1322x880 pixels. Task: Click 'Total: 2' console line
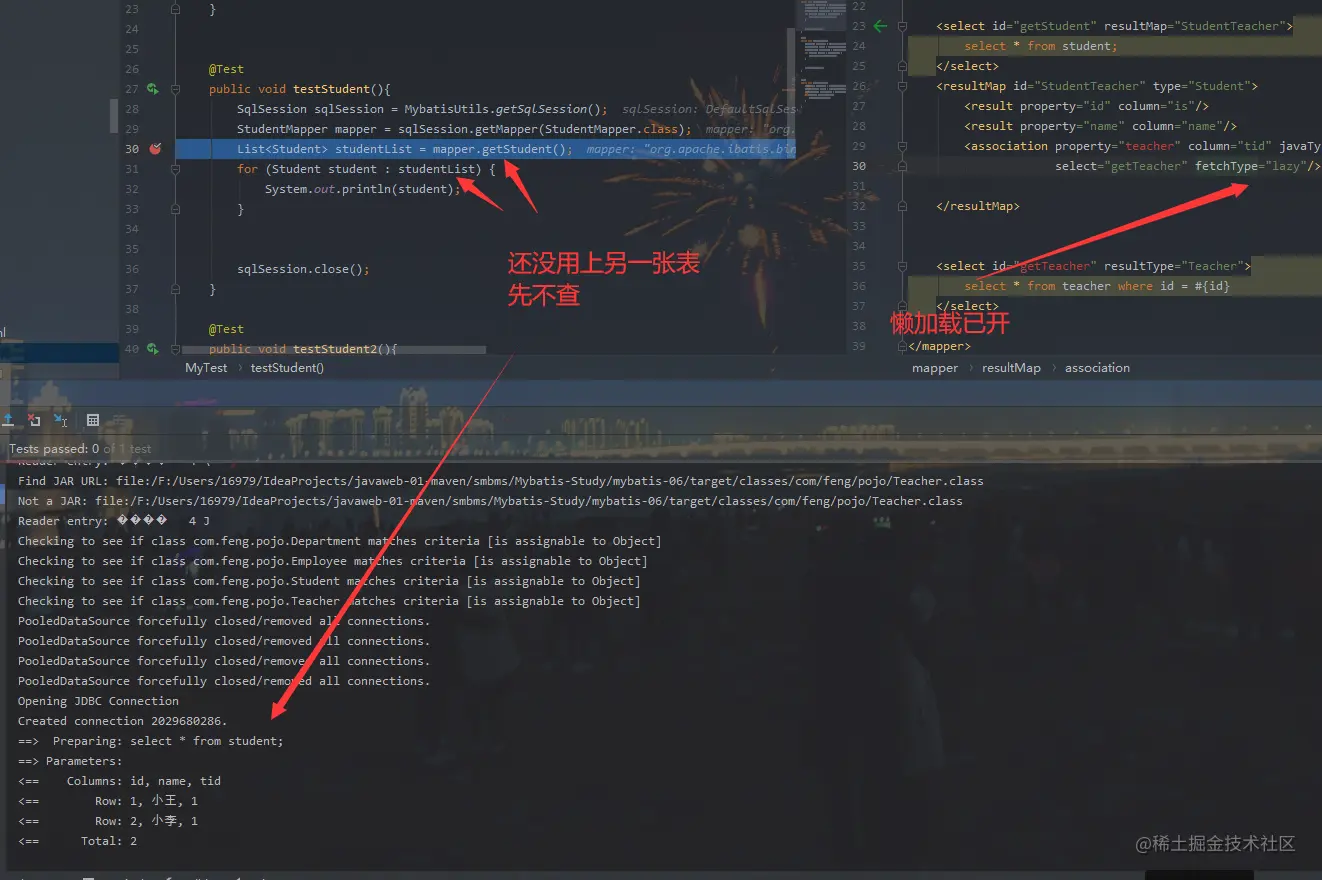tap(77, 841)
